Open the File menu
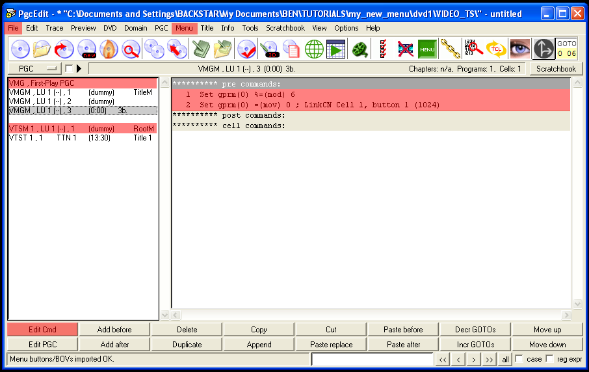589x372 pixels. (x=13, y=28)
